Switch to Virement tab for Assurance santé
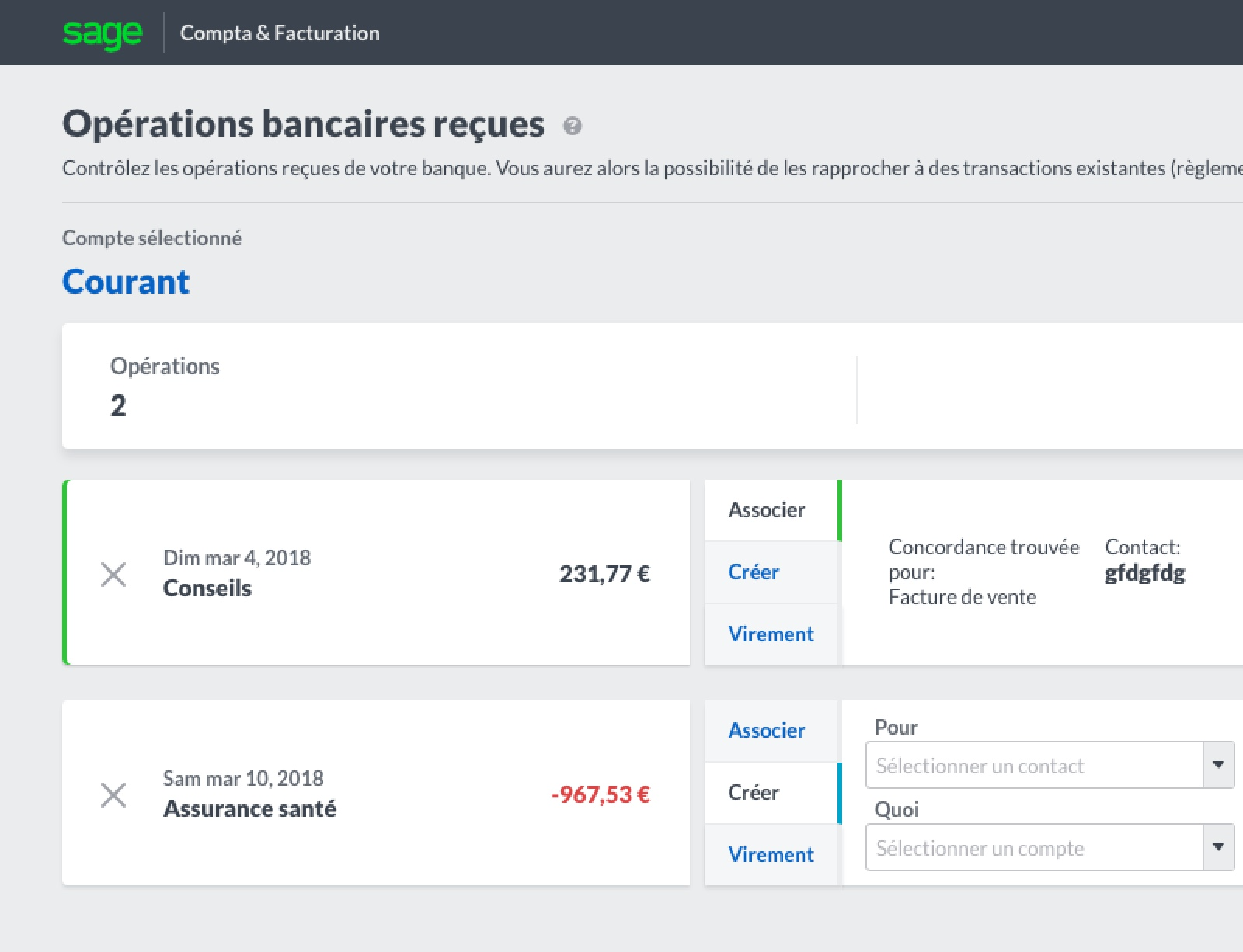The width and height of the screenshot is (1243, 952). pyautogui.click(x=771, y=855)
